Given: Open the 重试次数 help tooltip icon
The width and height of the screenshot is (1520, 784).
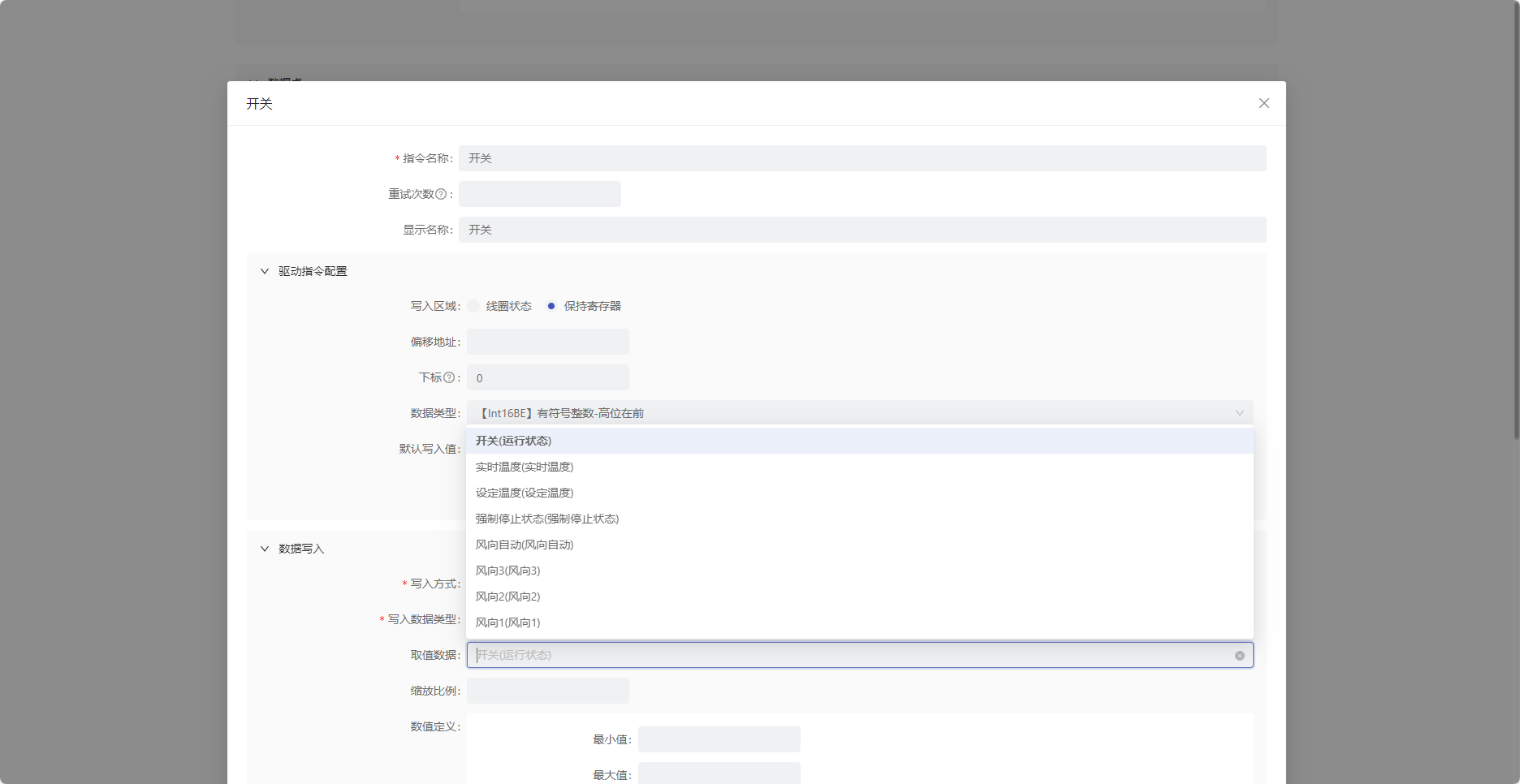Looking at the screenshot, I should point(441,194).
